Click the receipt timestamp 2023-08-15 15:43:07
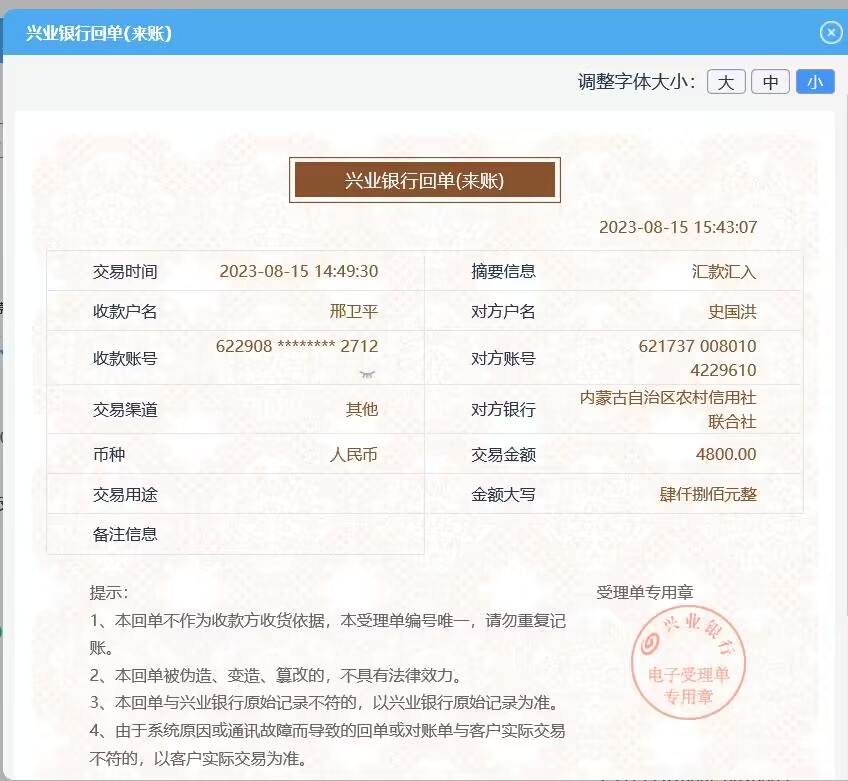This screenshot has height=781, width=848. tap(677, 227)
